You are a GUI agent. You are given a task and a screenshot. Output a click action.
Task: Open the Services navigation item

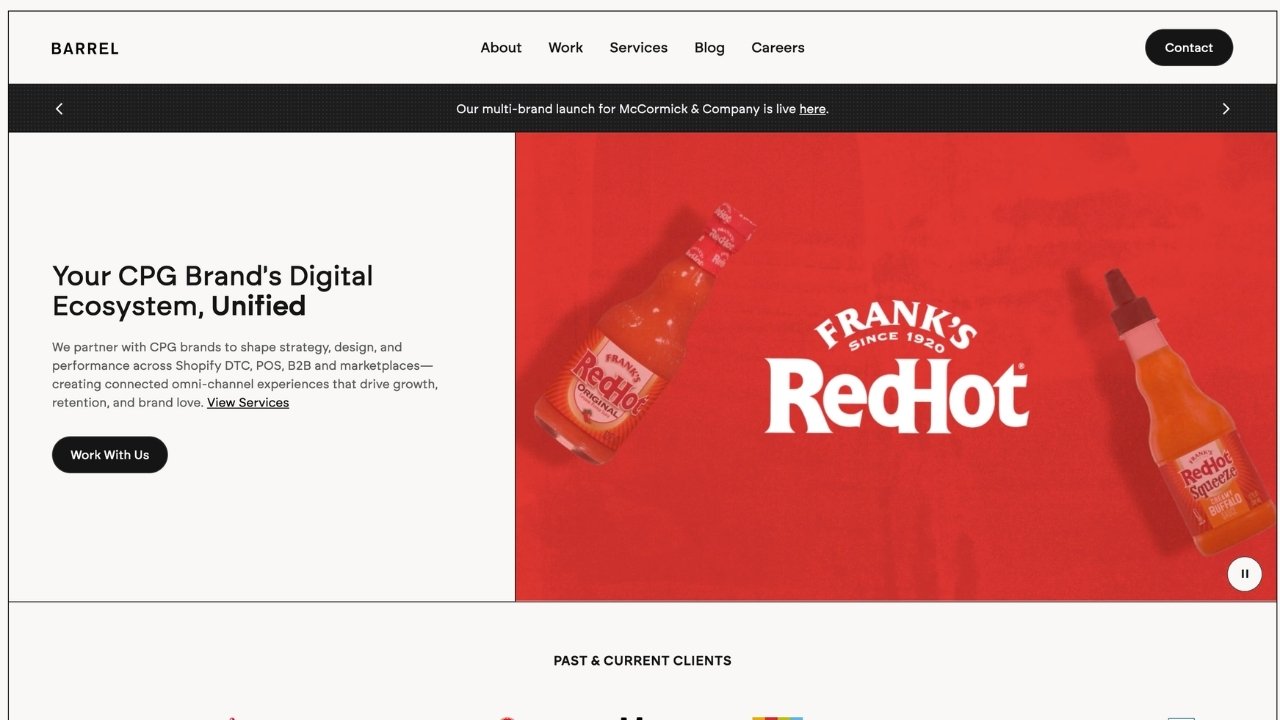[638, 48]
